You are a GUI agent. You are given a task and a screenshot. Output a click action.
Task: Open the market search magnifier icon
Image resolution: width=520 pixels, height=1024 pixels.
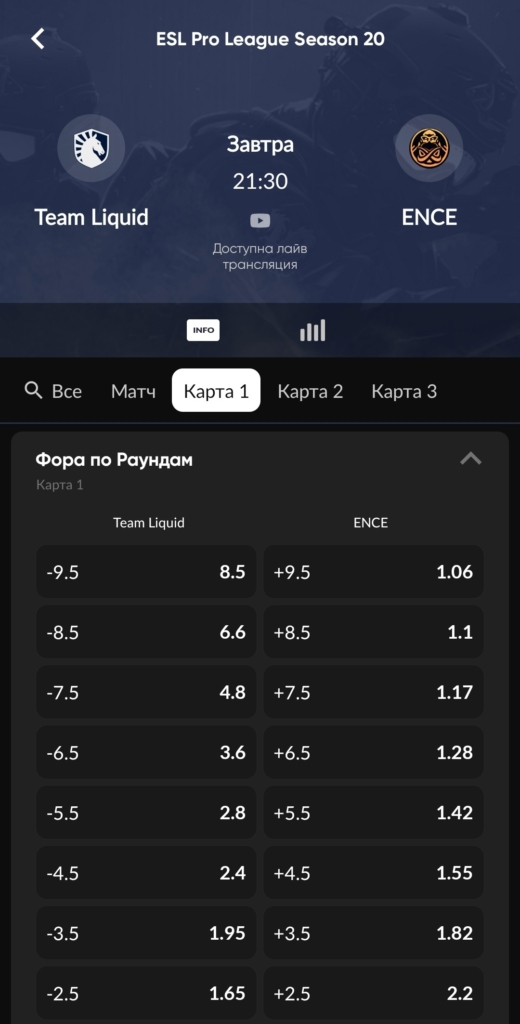[33, 391]
